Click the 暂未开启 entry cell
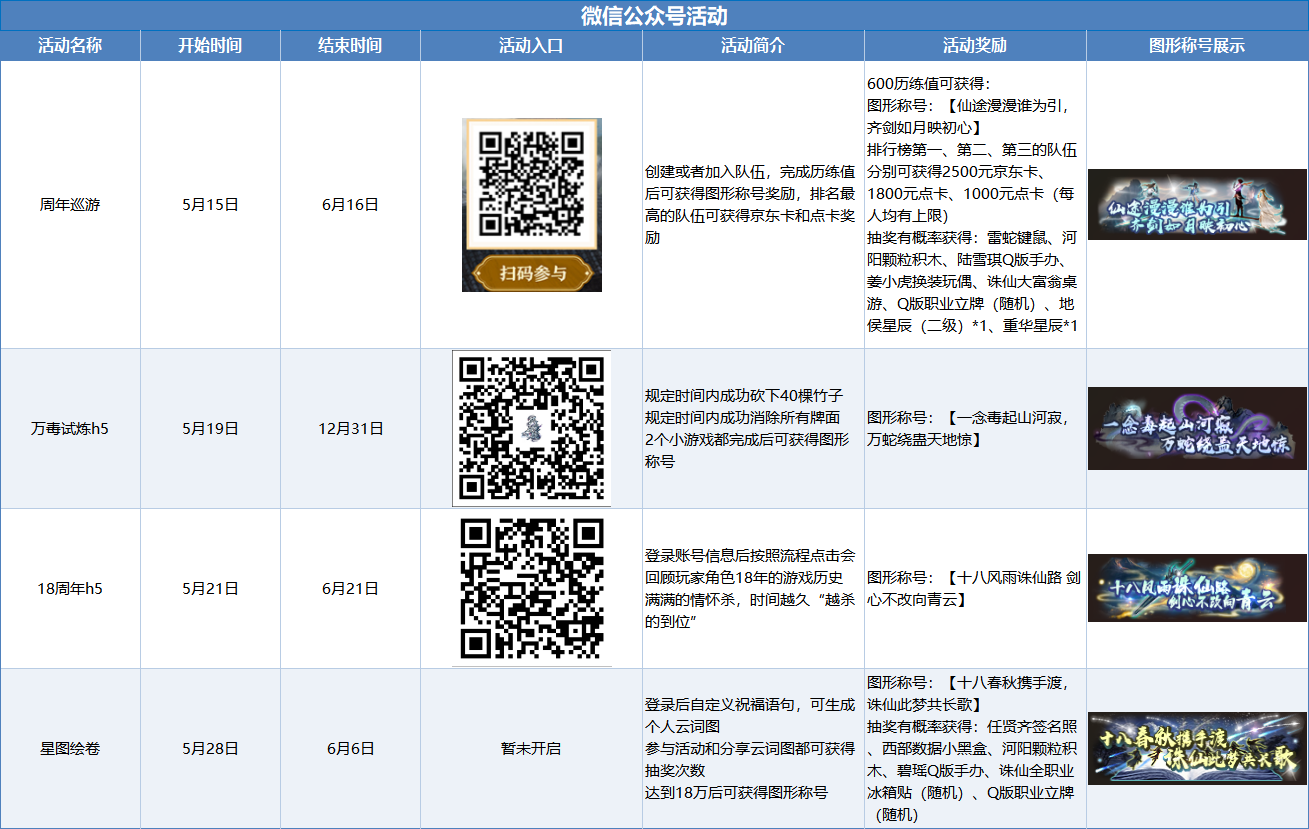This screenshot has height=829, width=1309. 531,748
